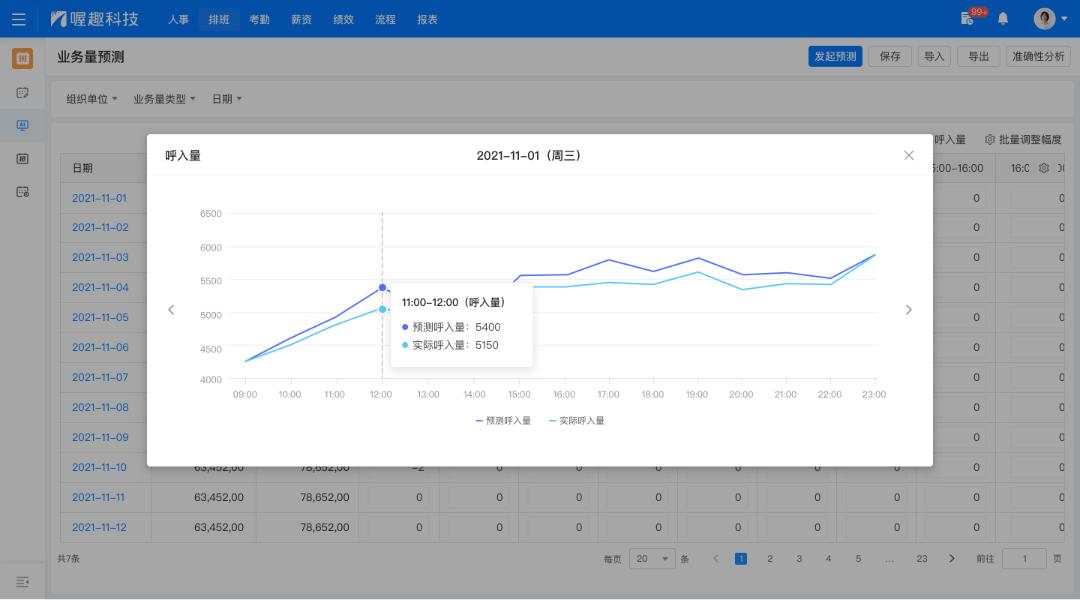This screenshot has height=600, width=1080.
Task: Open the user avatar account menu
Action: (x=1048, y=19)
